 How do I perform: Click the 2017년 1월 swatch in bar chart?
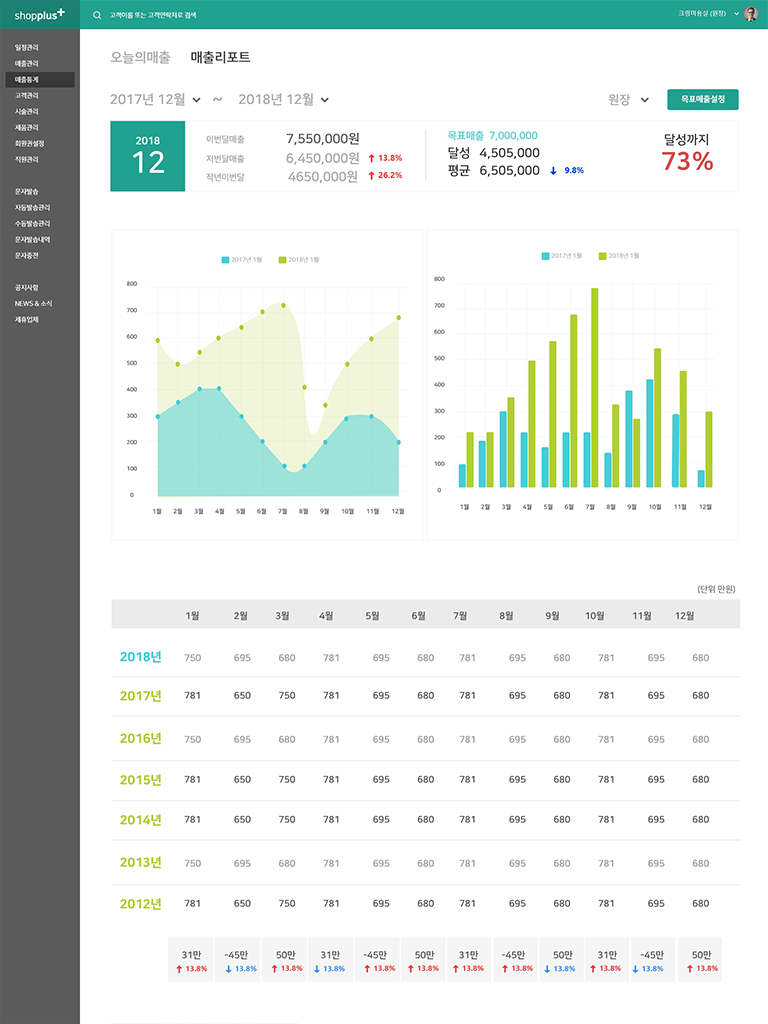(x=546, y=256)
